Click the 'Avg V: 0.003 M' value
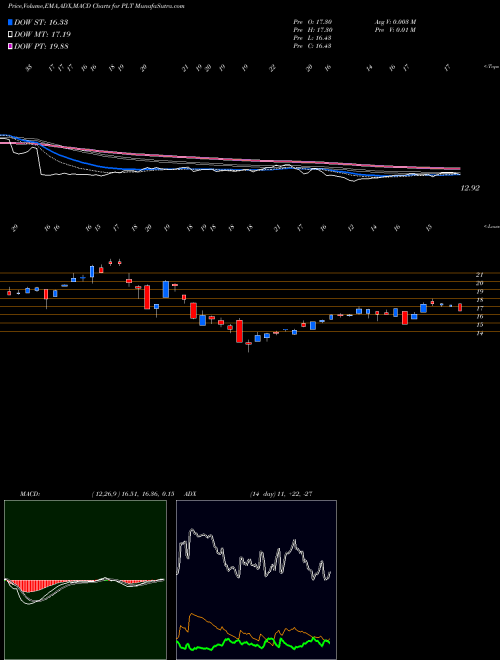Viewport: 500px width, 660px height. coord(395,22)
